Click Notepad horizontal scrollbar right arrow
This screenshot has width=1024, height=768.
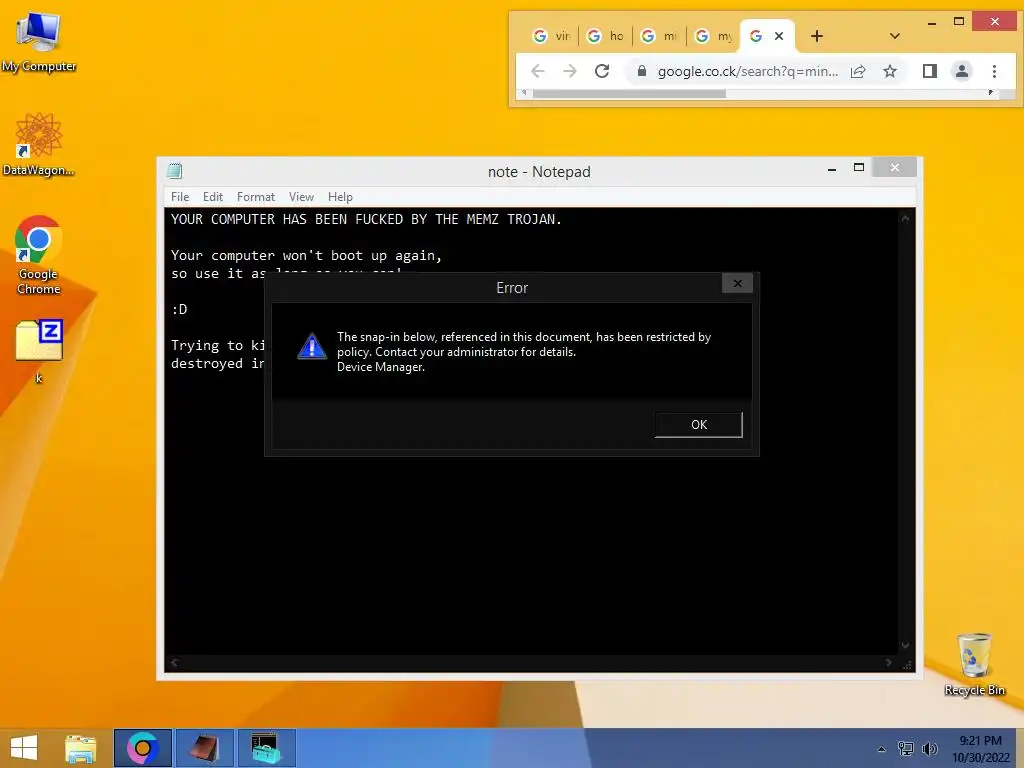click(888, 662)
